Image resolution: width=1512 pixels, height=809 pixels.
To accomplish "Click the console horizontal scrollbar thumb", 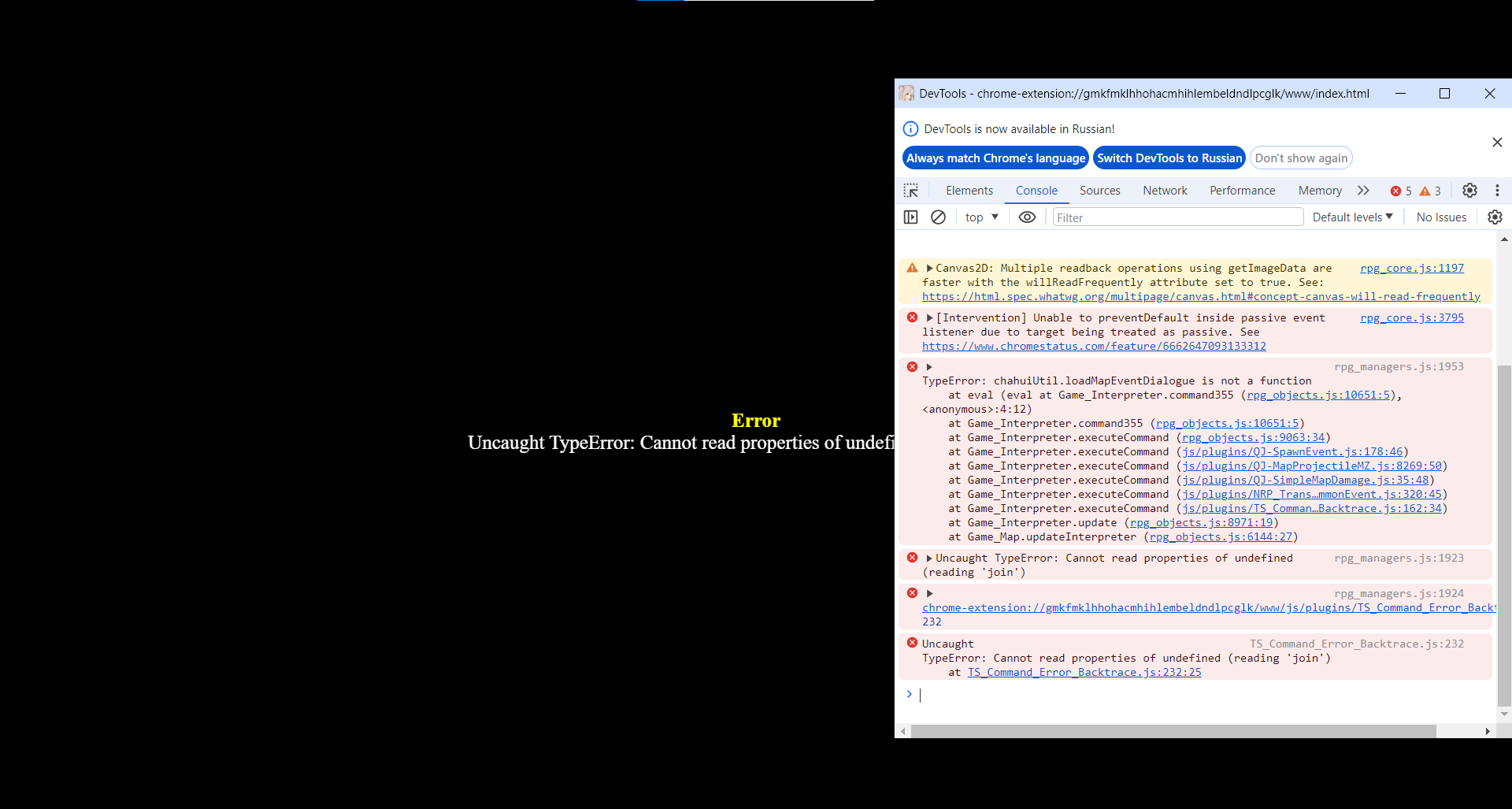I will [x=1173, y=731].
